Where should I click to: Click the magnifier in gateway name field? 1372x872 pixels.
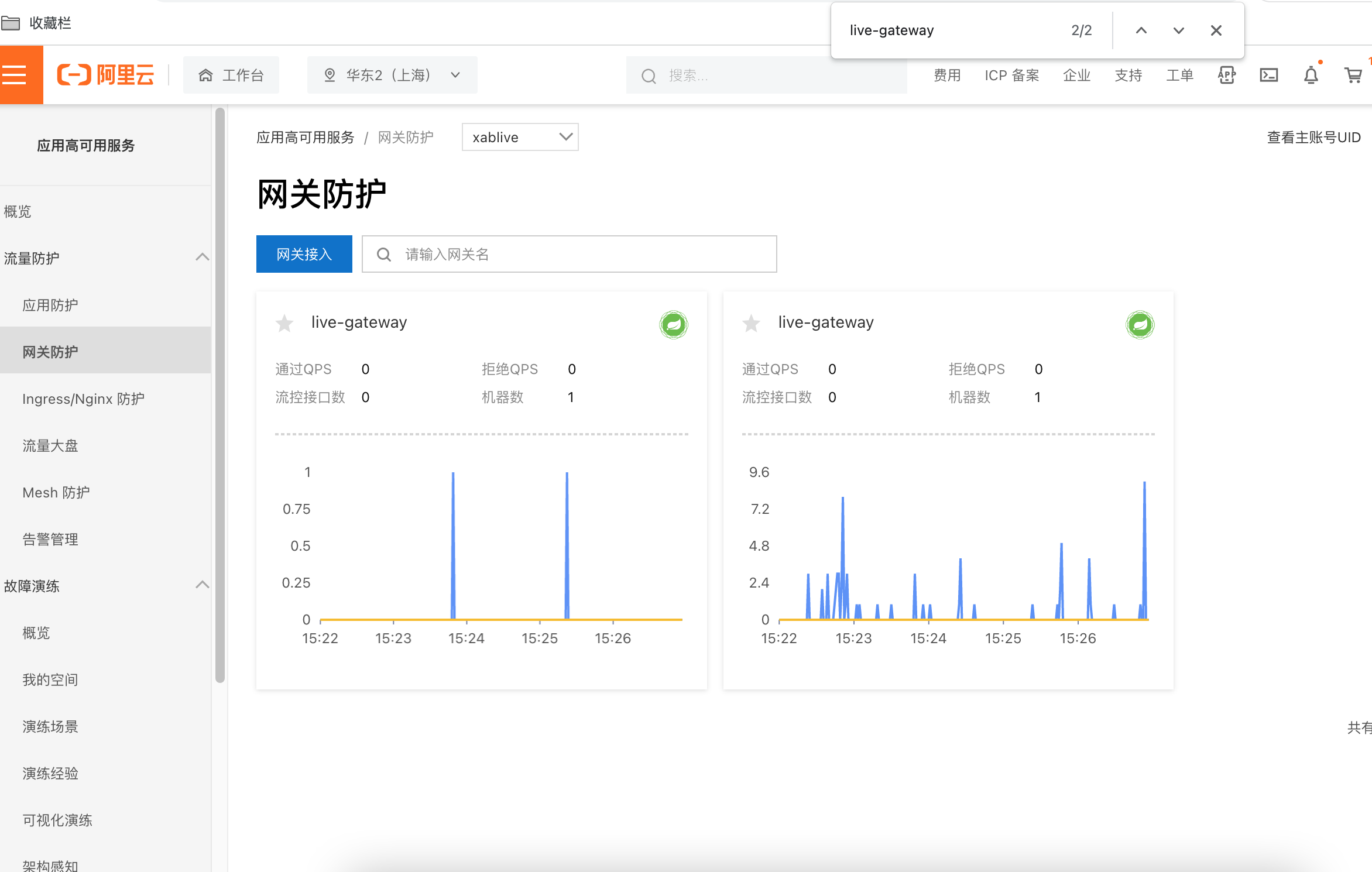click(x=384, y=254)
